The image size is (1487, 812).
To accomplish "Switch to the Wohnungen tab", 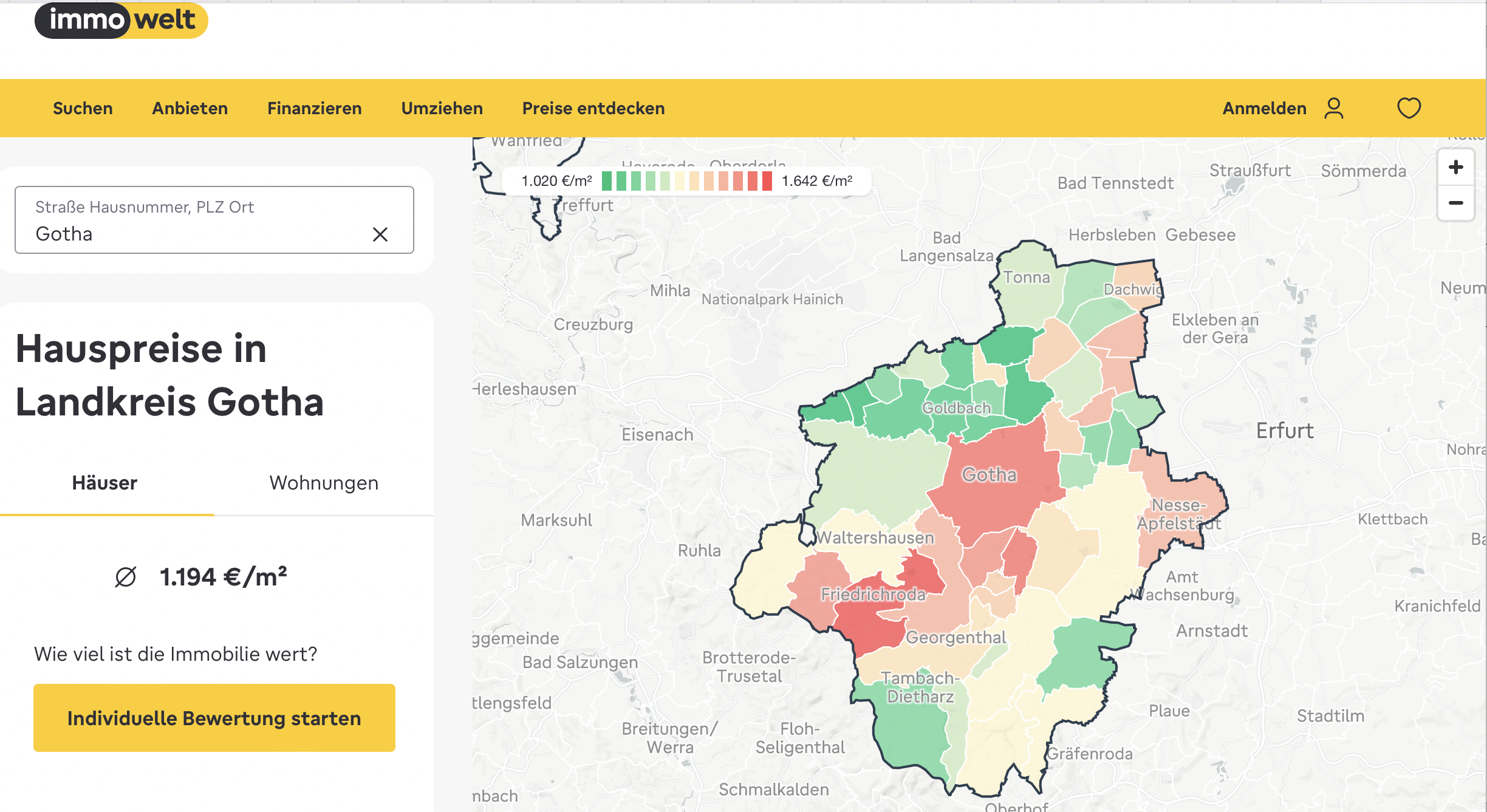I will click(324, 483).
